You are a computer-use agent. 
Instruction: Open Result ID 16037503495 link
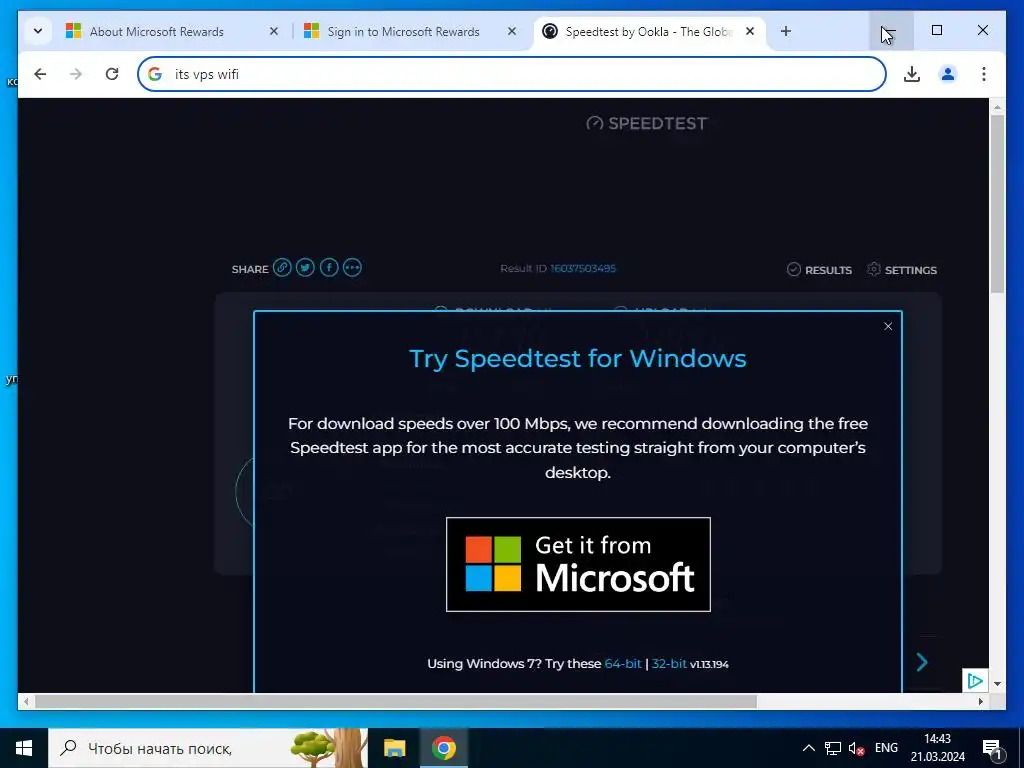(583, 268)
